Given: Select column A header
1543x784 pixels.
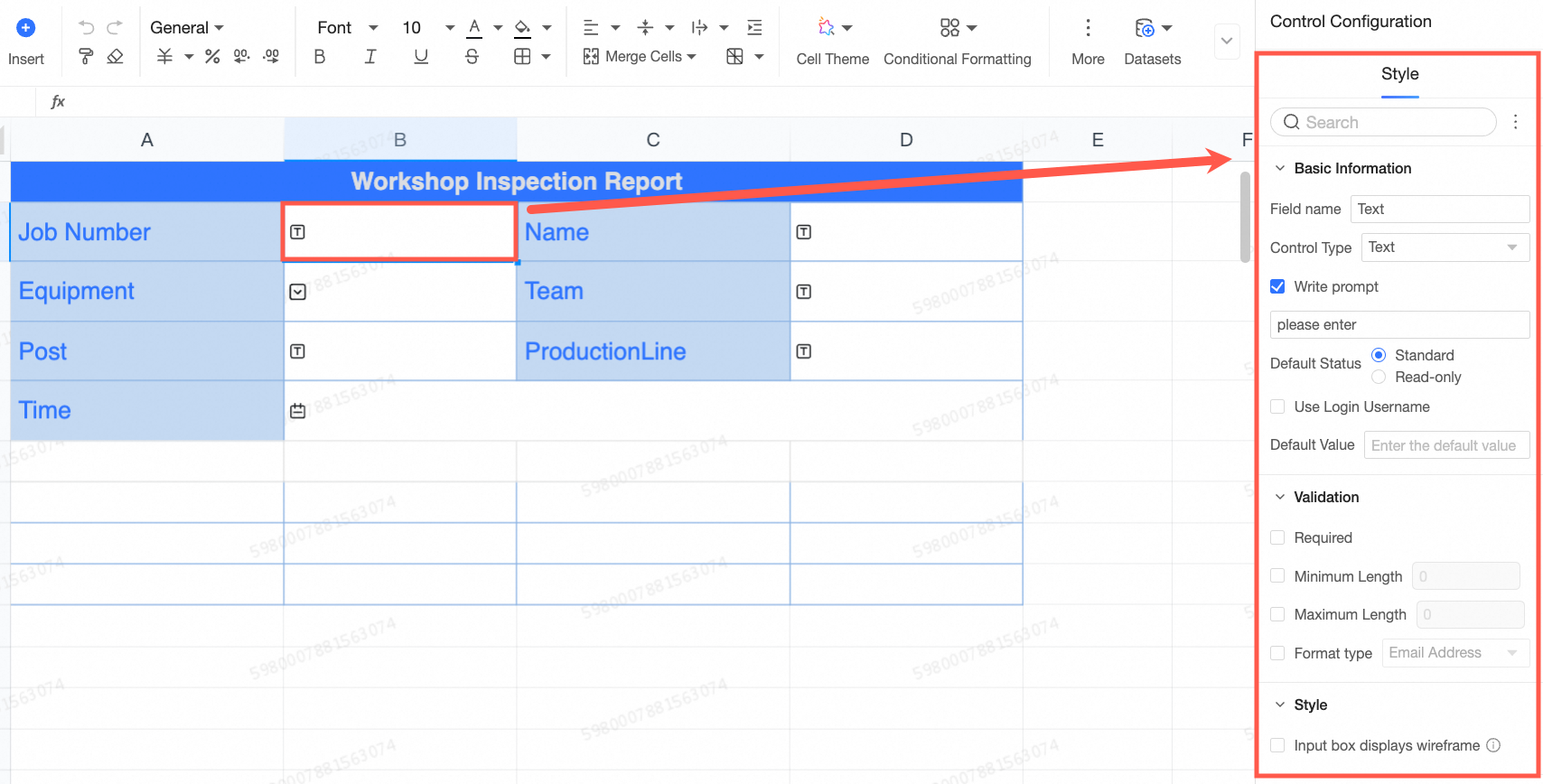Looking at the screenshot, I should pyautogui.click(x=147, y=140).
